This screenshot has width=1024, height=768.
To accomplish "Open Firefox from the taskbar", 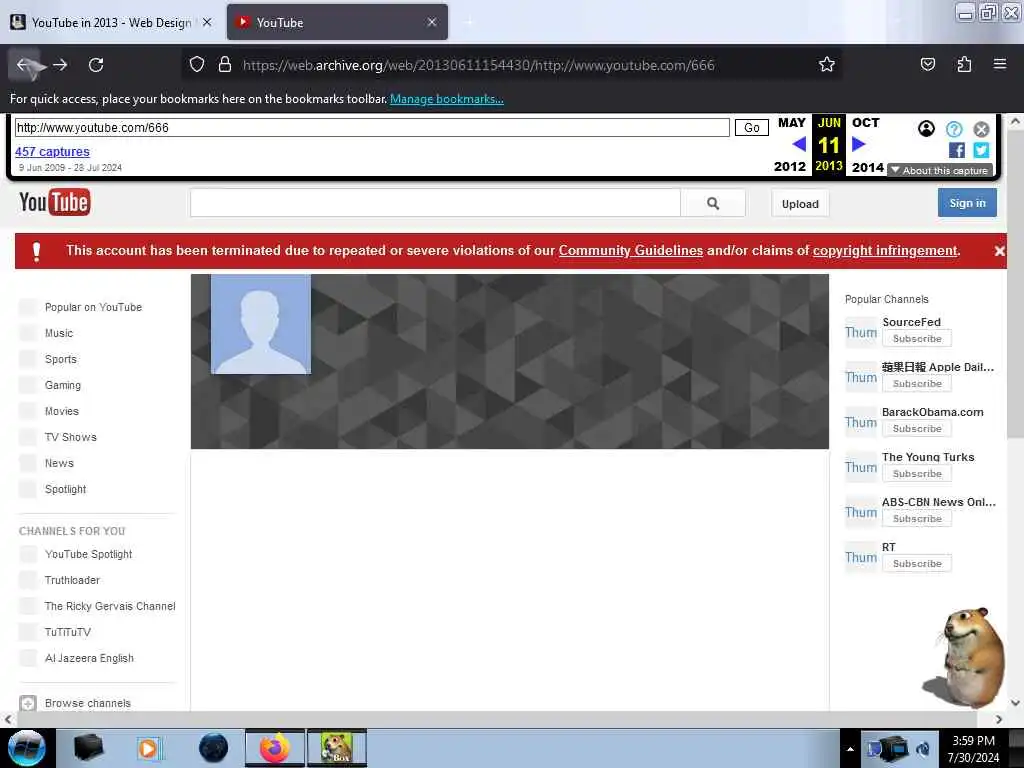I will (x=275, y=748).
